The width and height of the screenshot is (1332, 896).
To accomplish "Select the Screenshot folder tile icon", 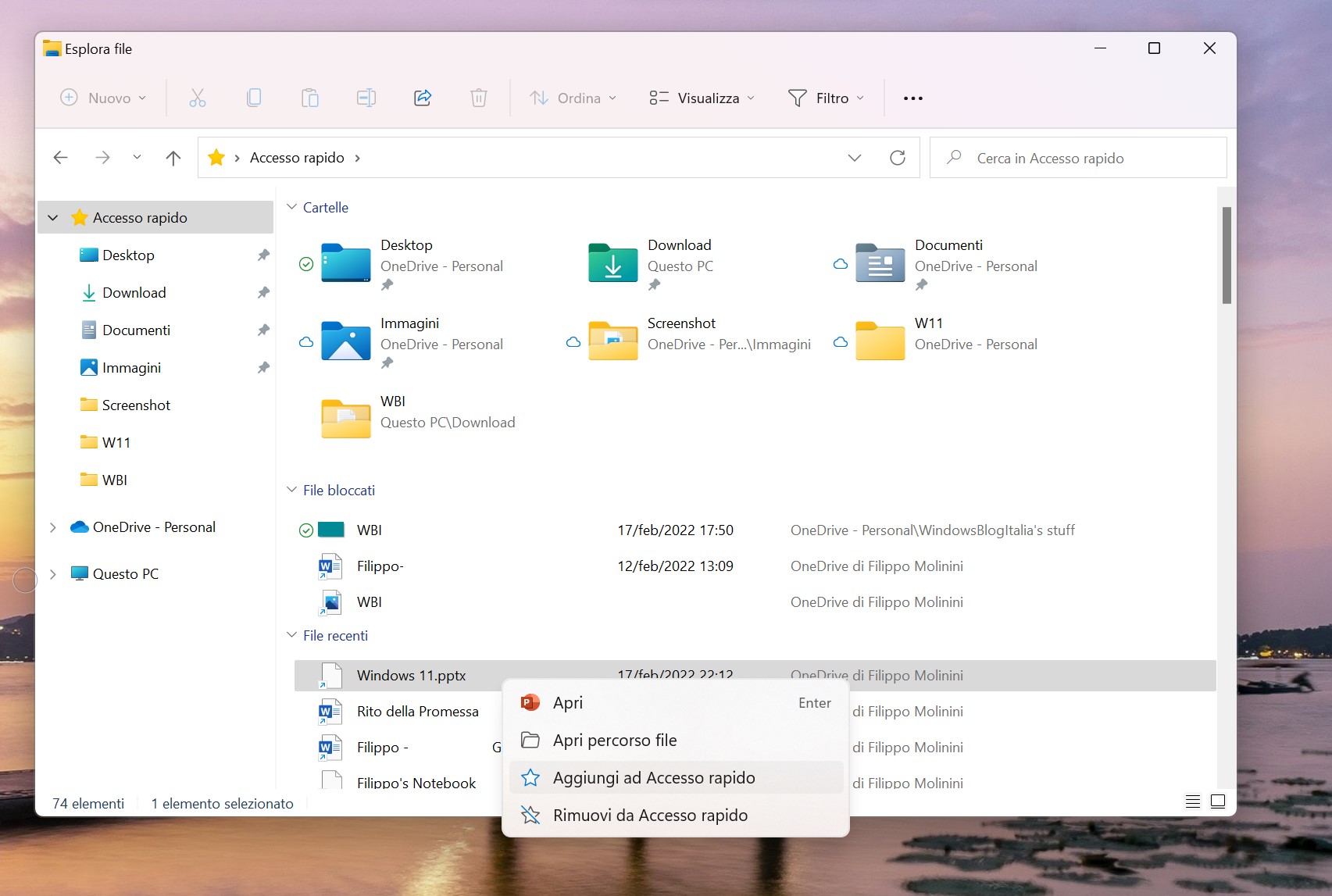I will (x=613, y=341).
